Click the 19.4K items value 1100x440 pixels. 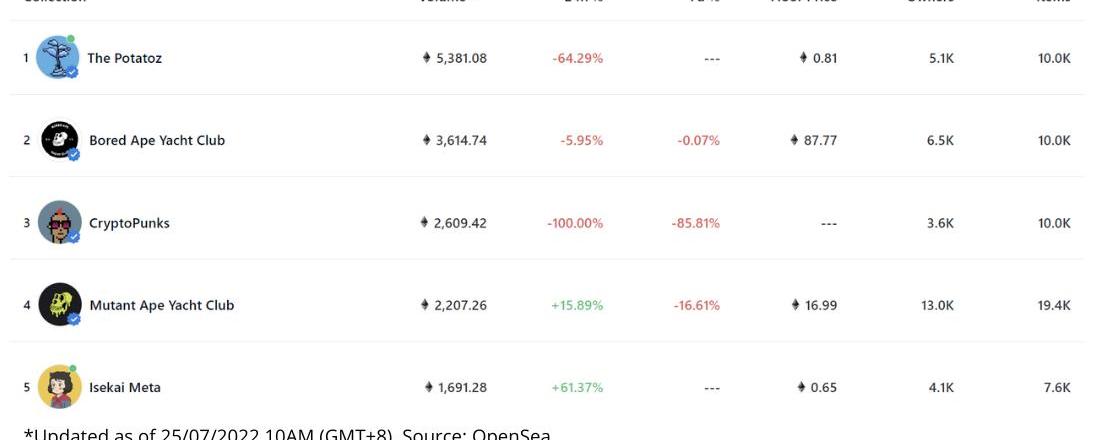[1054, 305]
